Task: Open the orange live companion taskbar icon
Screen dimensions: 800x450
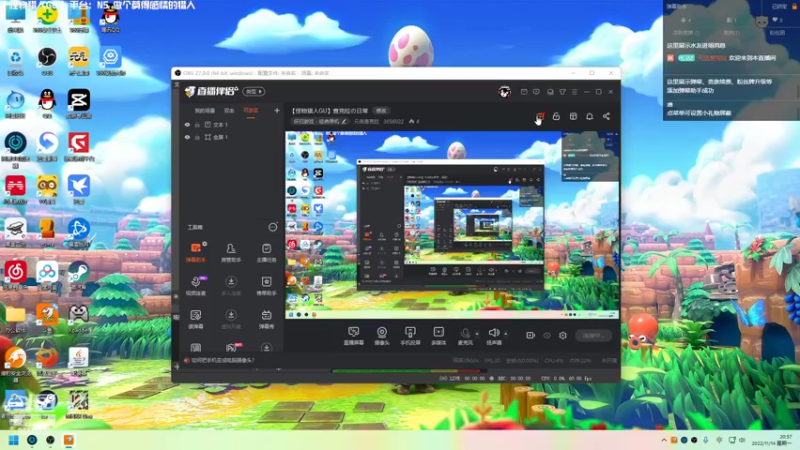Action: [x=68, y=440]
